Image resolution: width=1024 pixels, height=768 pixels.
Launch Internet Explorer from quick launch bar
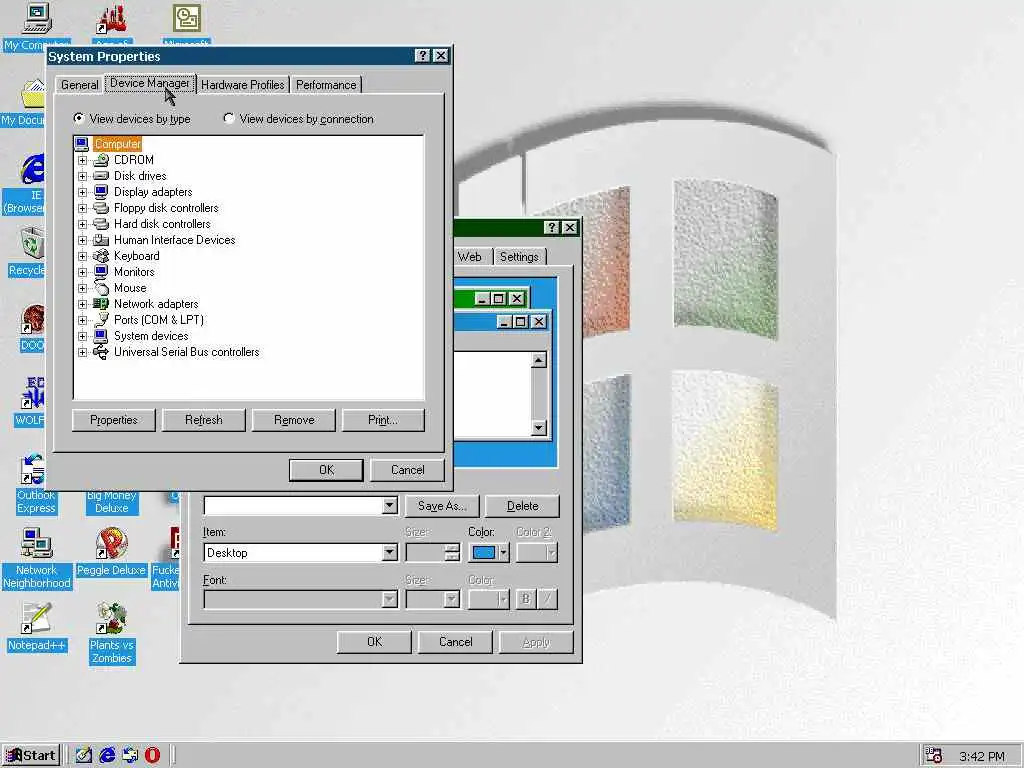[107, 756]
